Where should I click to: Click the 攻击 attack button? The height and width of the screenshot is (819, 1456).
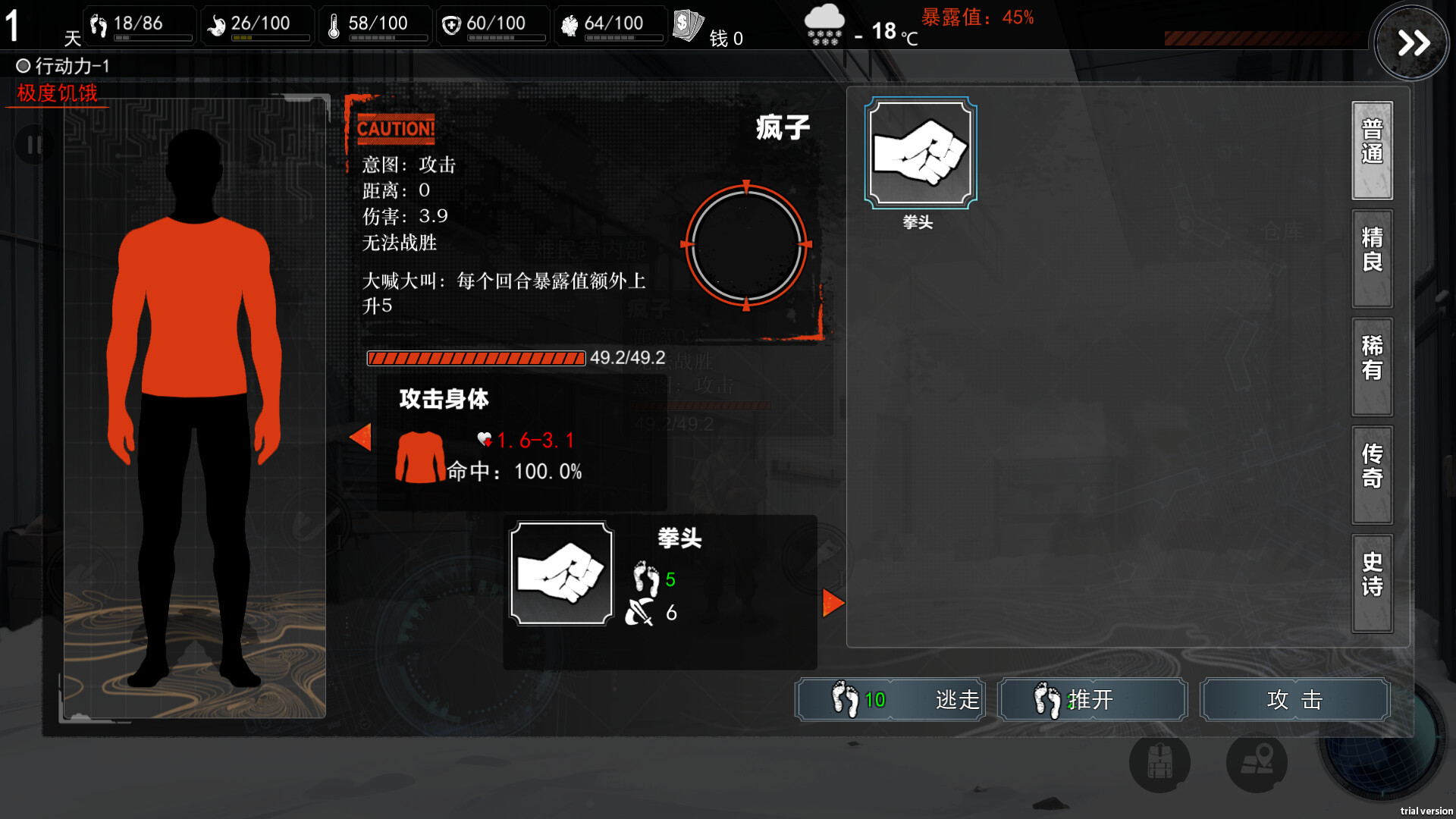[x=1294, y=699]
